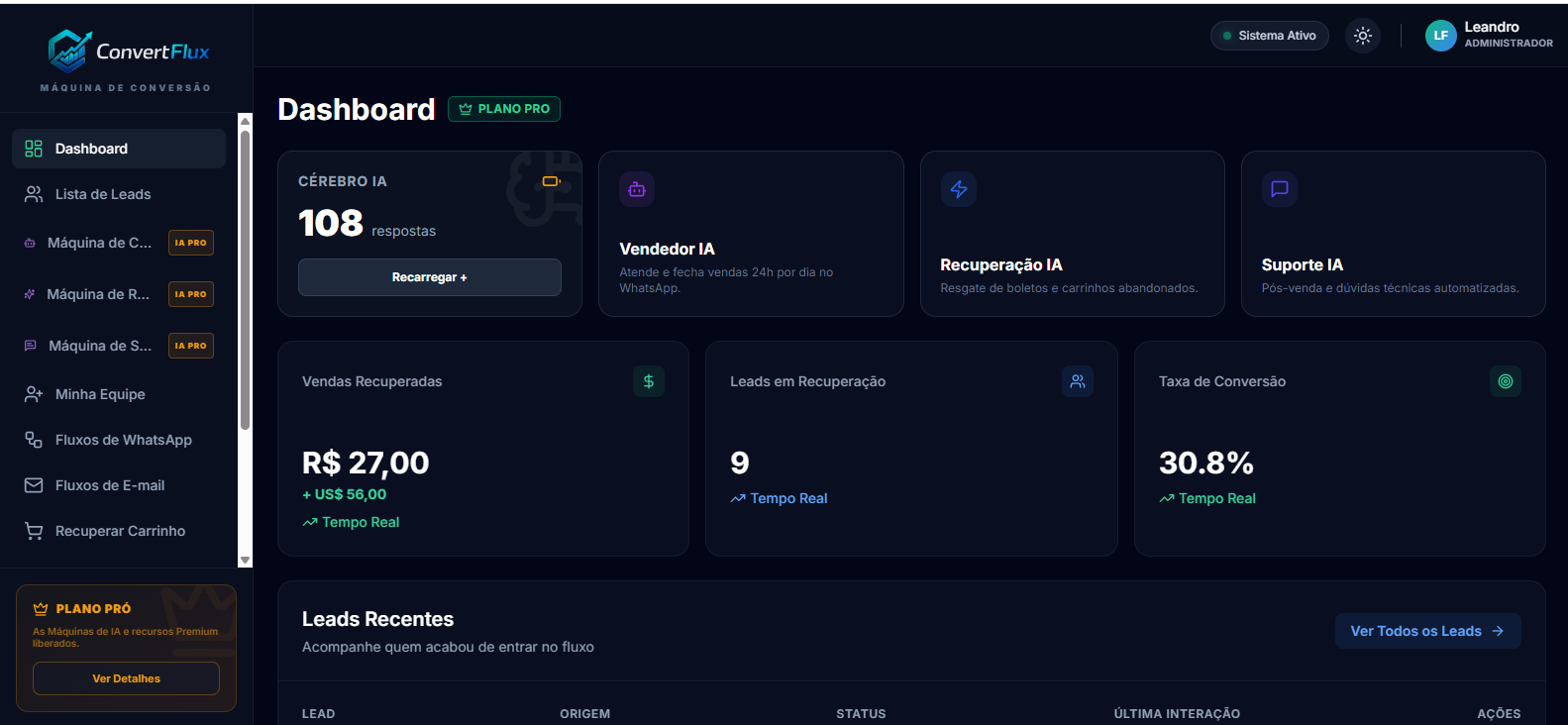The width and height of the screenshot is (1568, 725).
Task: Click the dollar icon in Vendas Recuperadas
Action: [x=649, y=381]
